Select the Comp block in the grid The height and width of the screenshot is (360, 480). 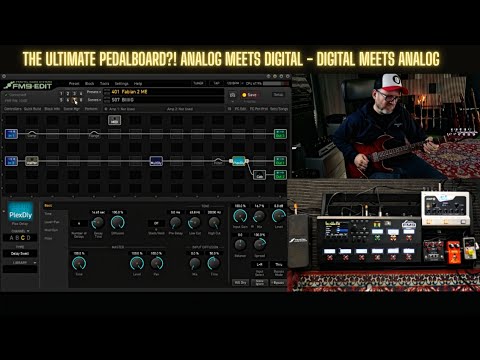[32, 134]
